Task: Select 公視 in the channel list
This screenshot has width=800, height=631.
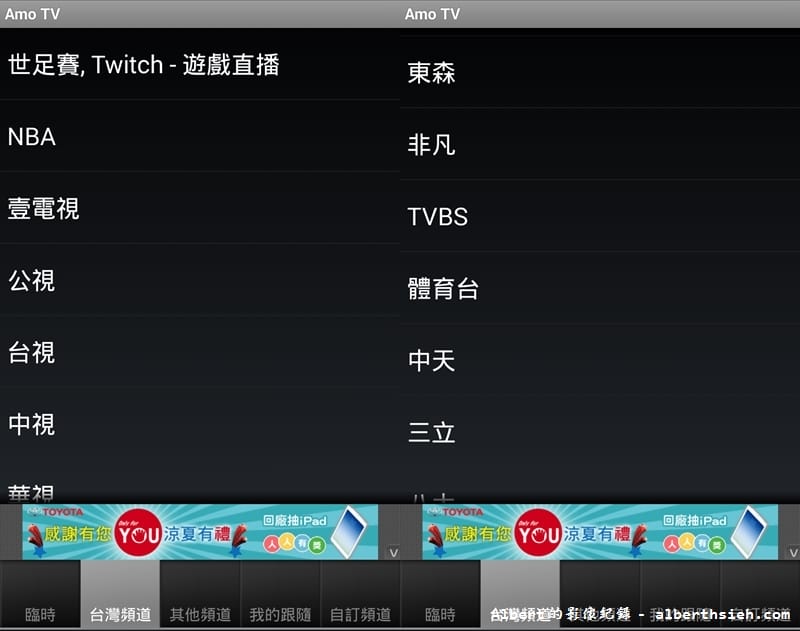Action: click(200, 280)
